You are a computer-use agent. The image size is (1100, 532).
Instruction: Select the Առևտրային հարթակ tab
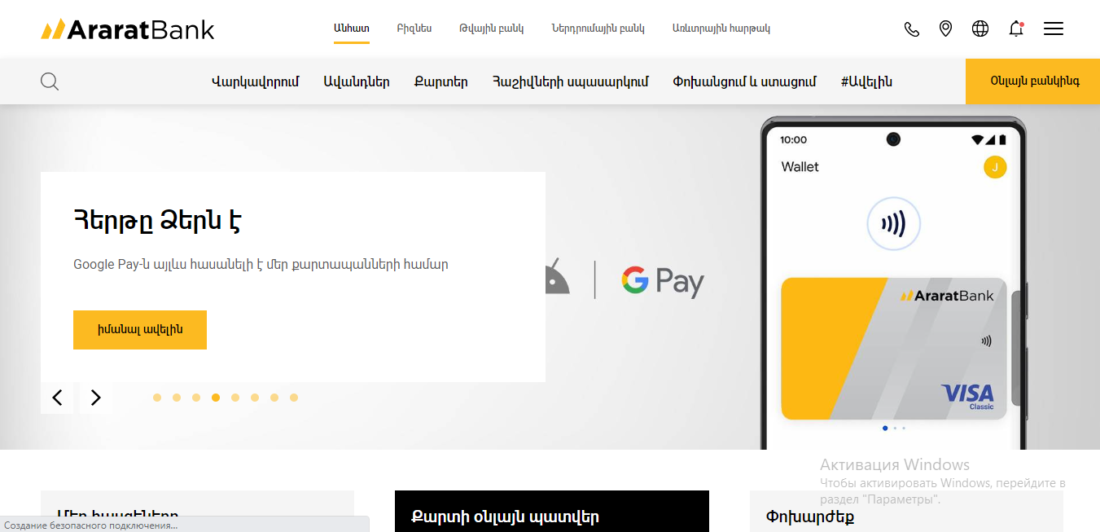(721, 29)
